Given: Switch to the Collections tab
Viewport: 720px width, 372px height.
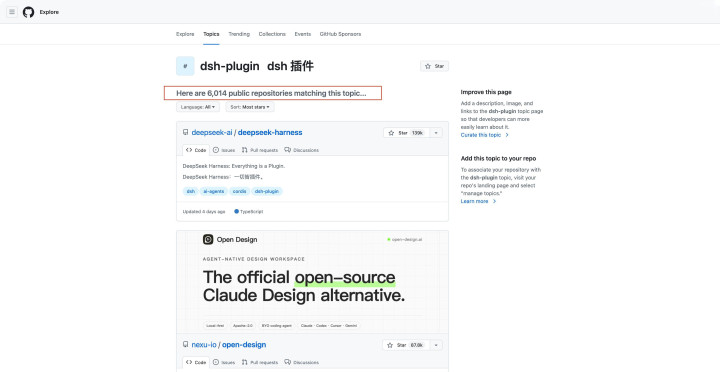Looking at the screenshot, I should click(x=272, y=34).
